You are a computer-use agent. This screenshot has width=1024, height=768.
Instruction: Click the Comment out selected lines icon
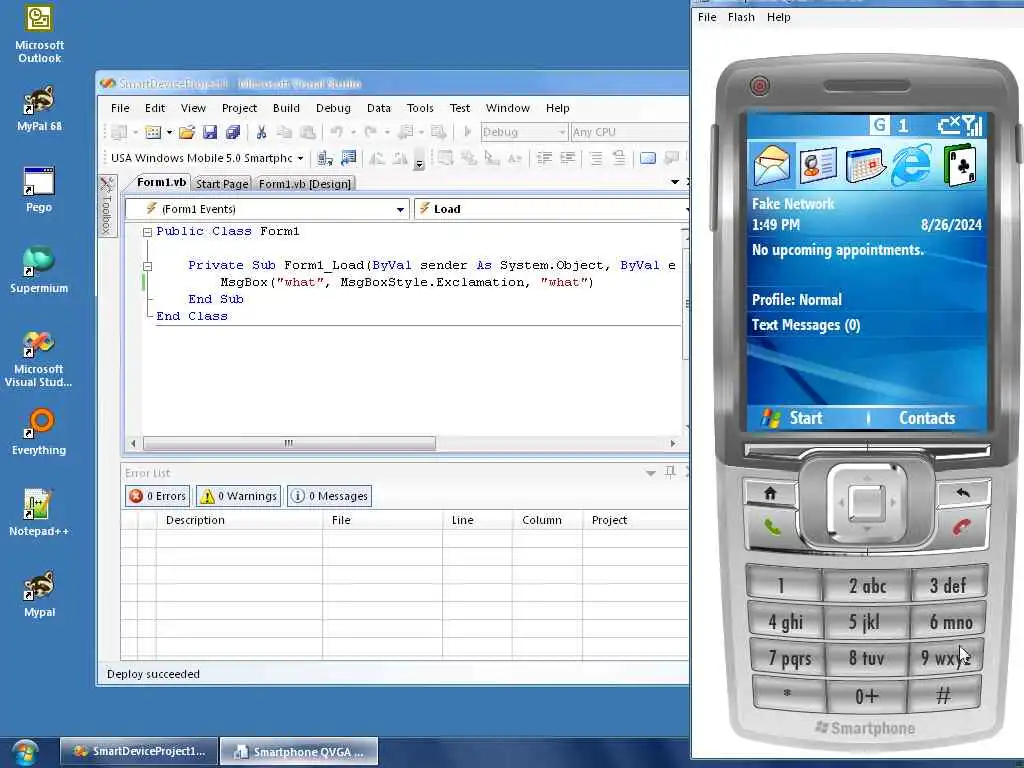[x=596, y=158]
